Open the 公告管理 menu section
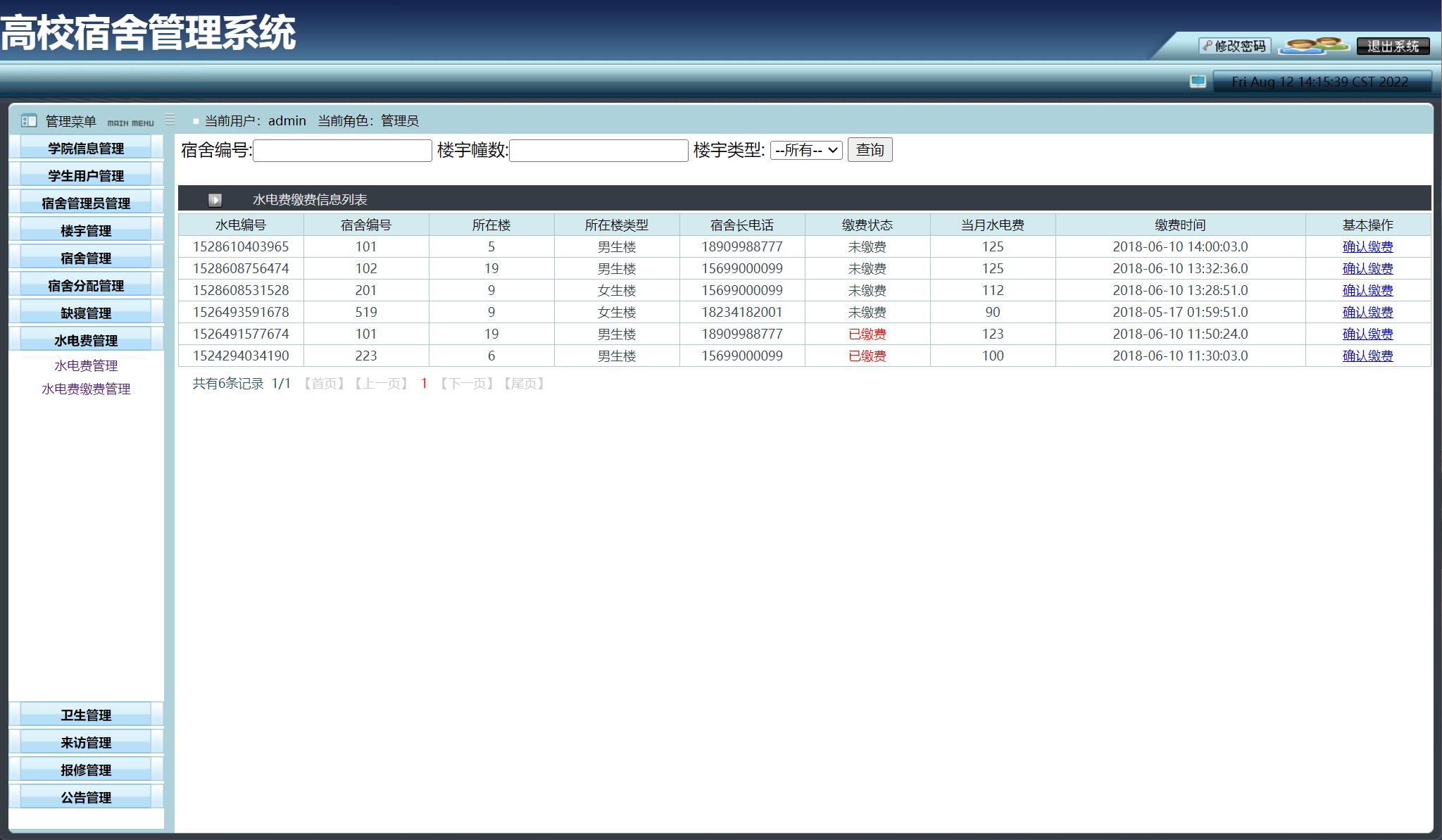The width and height of the screenshot is (1442, 840). pos(86,798)
